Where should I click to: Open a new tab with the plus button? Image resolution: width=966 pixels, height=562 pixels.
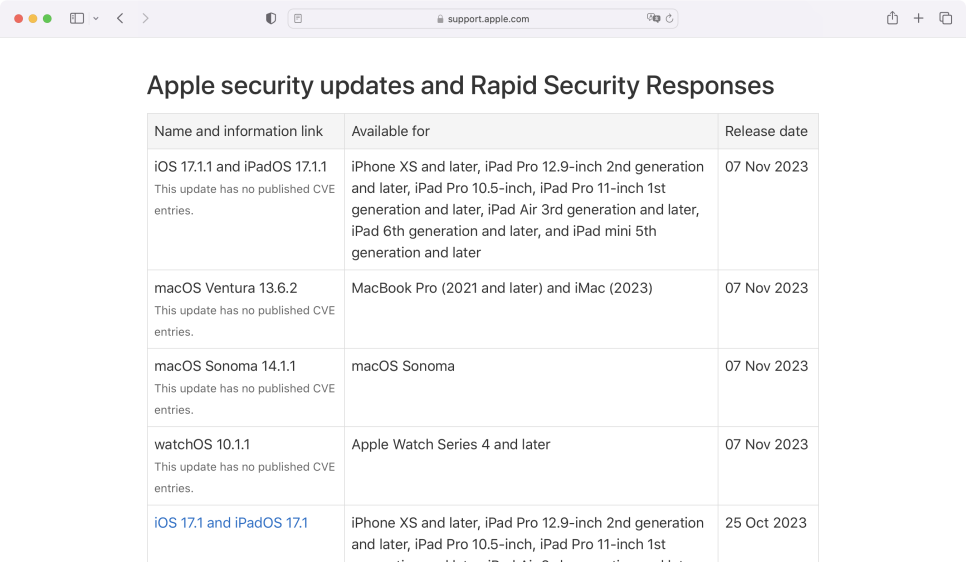click(918, 18)
